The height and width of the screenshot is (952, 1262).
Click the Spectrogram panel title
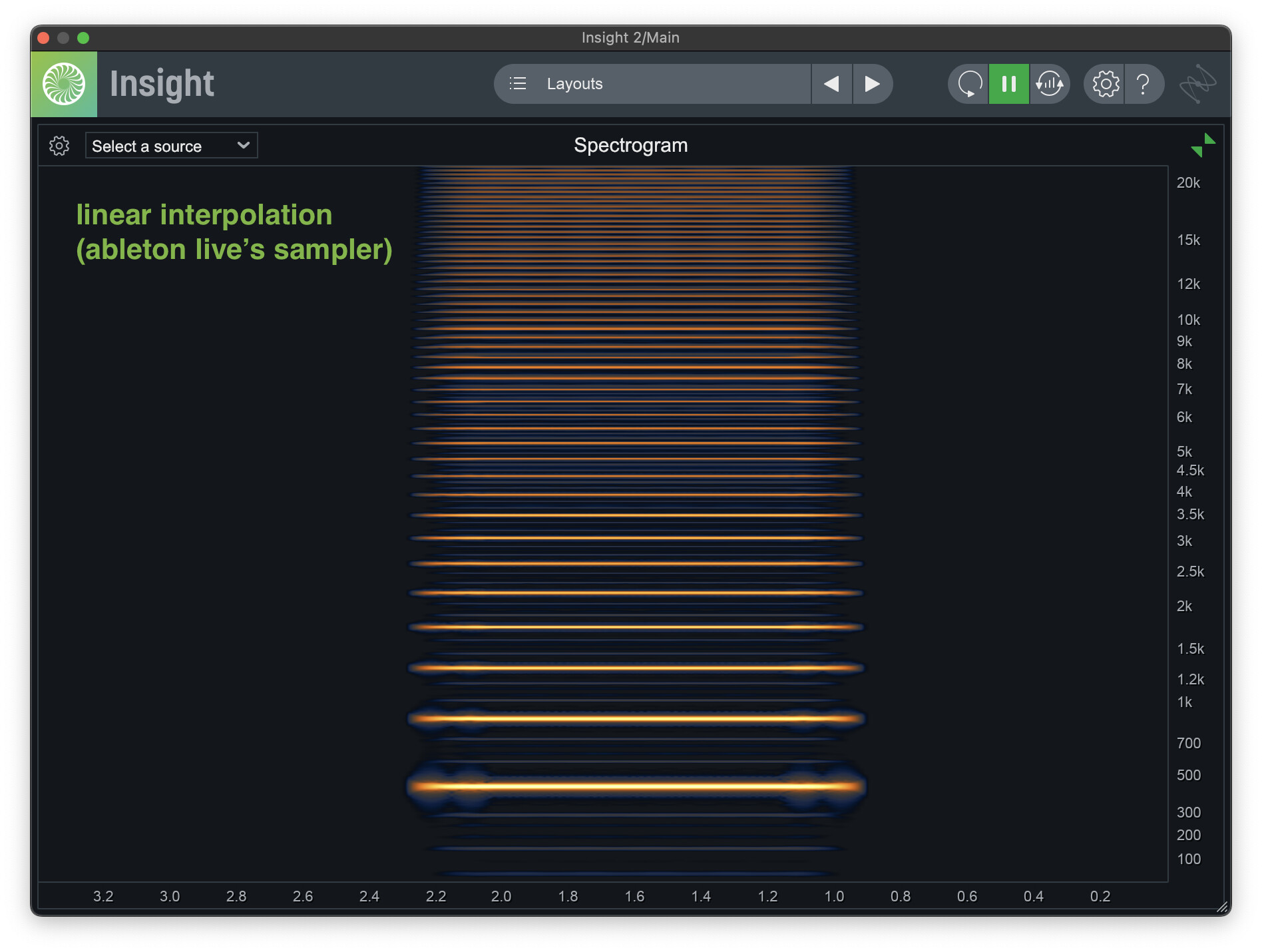click(x=630, y=145)
